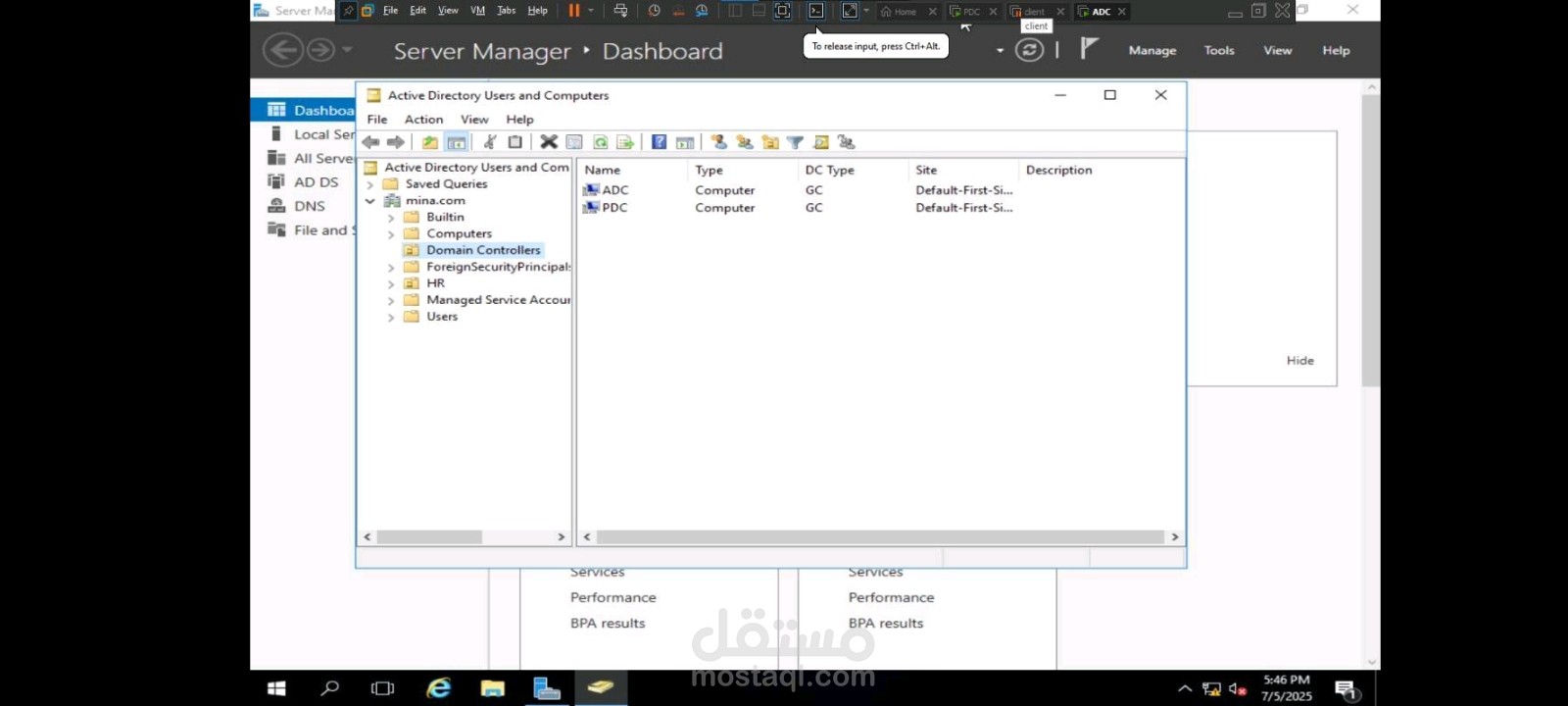Collapse the mina.com domain node

tap(370, 201)
